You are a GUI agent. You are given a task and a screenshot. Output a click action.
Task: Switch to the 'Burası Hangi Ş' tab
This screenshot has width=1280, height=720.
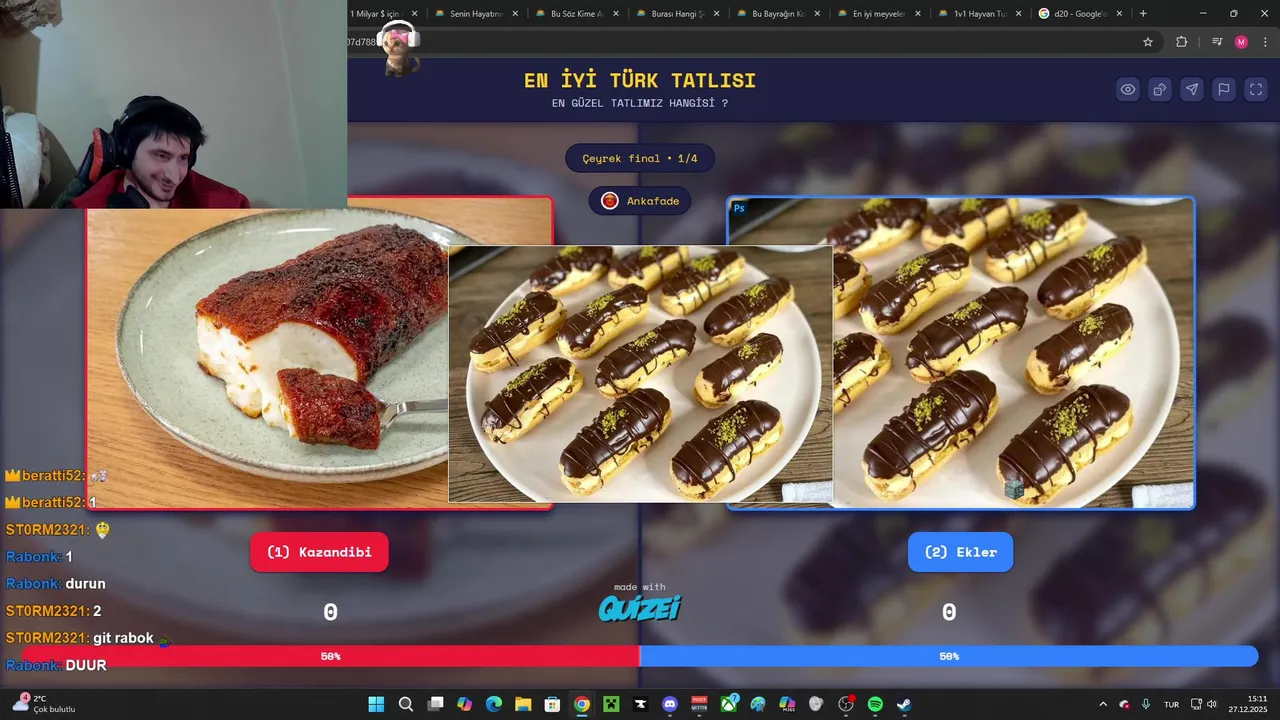(678, 14)
